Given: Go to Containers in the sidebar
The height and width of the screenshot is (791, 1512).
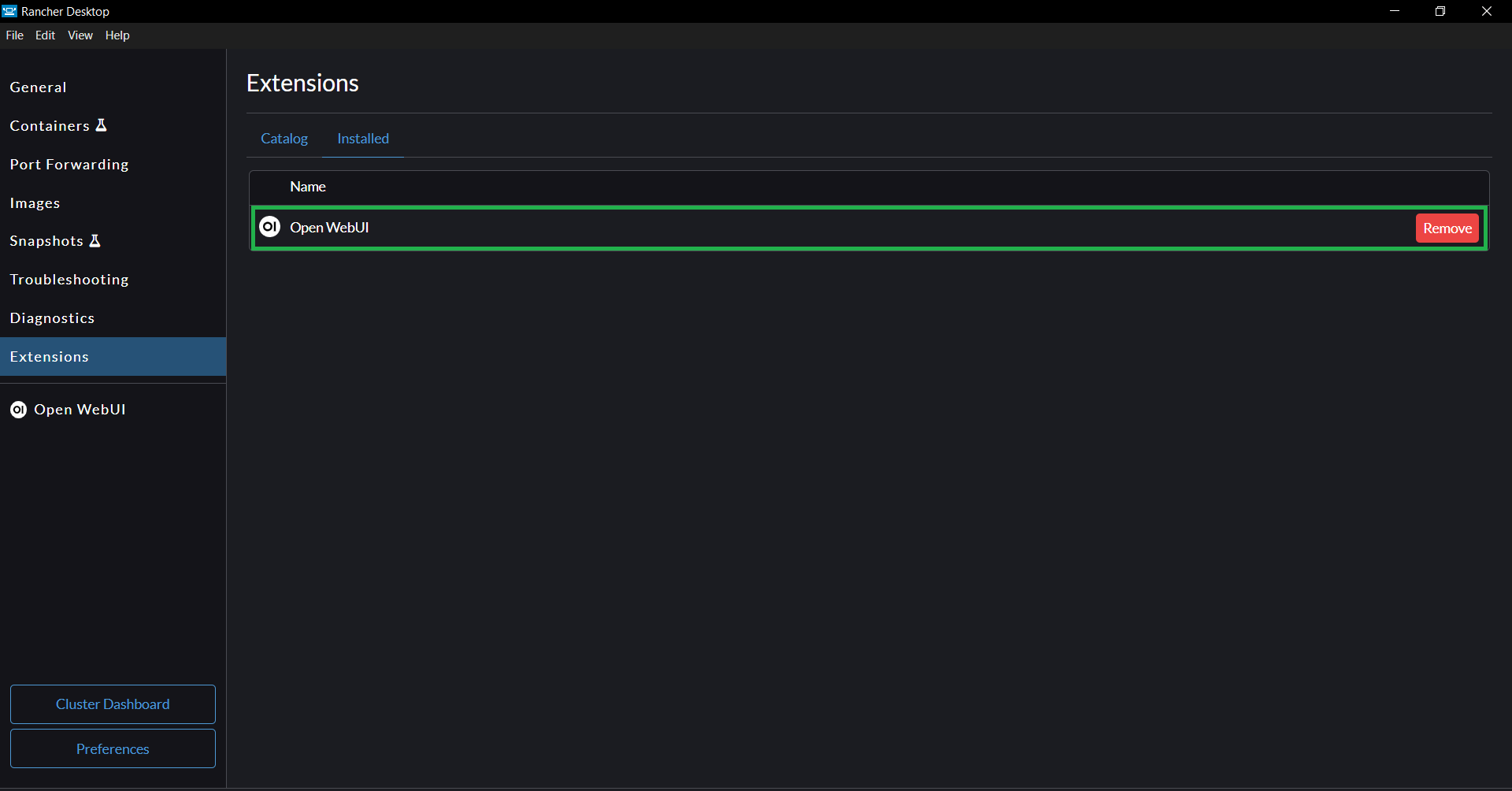Looking at the screenshot, I should click(113, 126).
